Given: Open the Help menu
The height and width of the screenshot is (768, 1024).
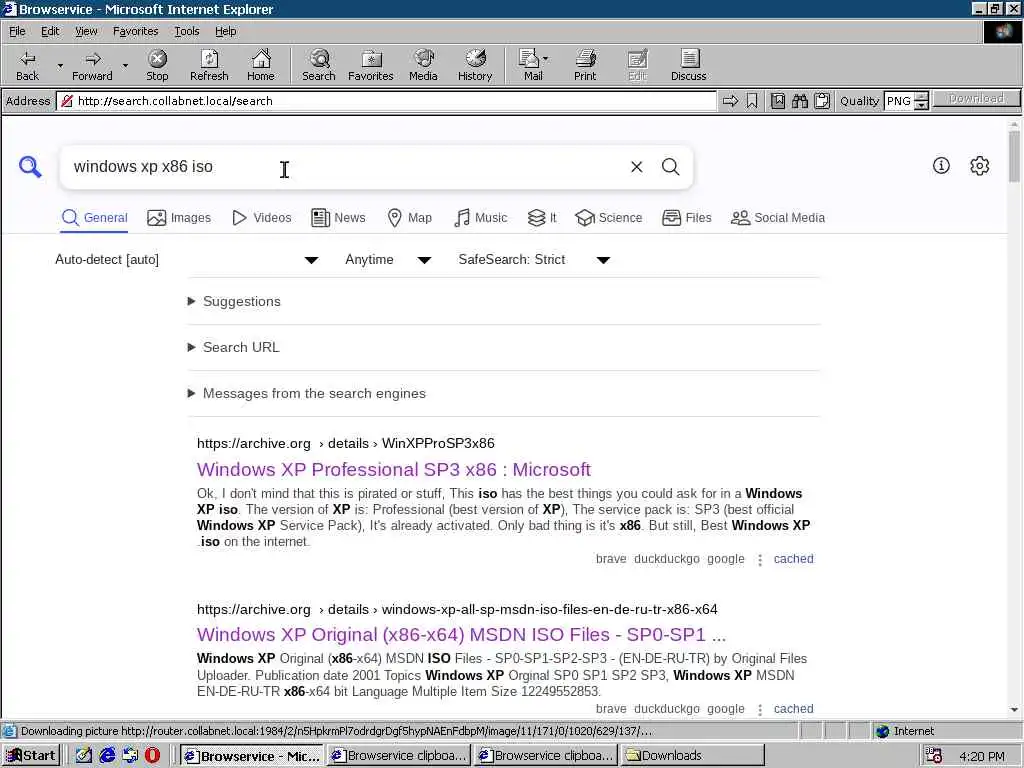Looking at the screenshot, I should pyautogui.click(x=225, y=31).
